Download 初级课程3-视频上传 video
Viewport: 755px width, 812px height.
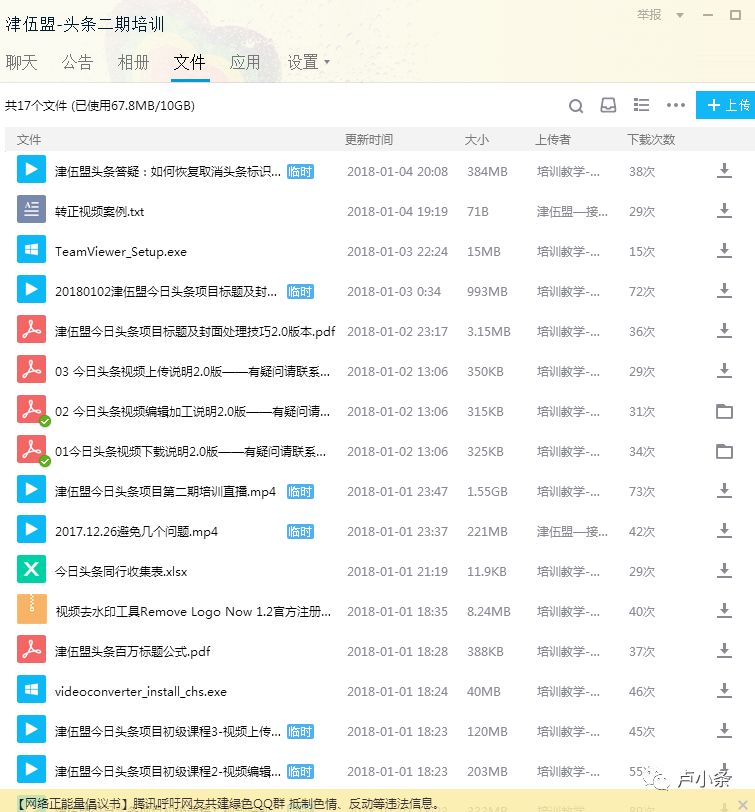point(724,731)
